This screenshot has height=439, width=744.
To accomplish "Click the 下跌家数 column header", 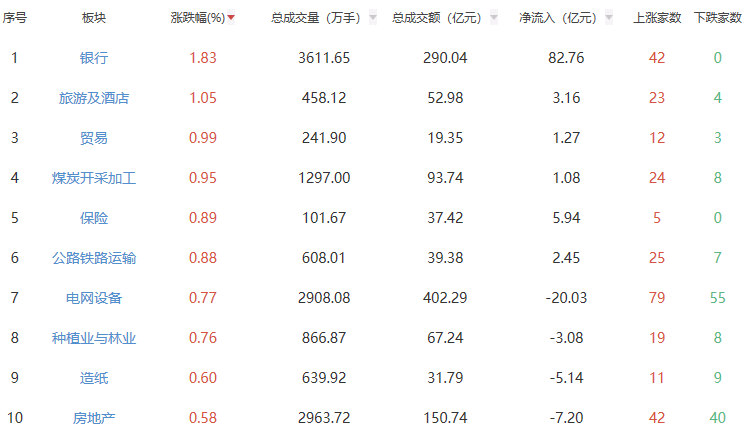I will (x=717, y=17).
